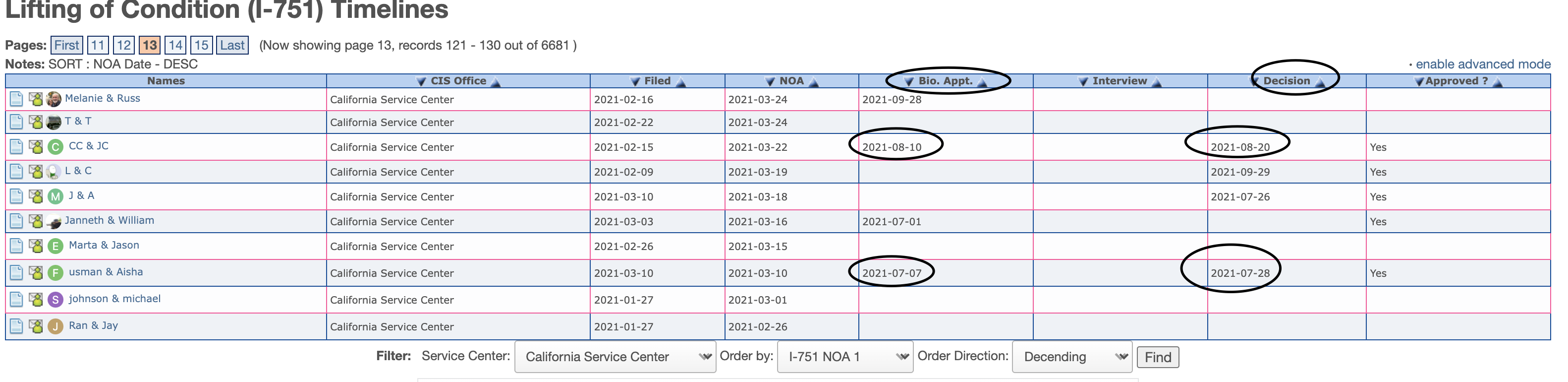Click message icon in Ran & Jay row
Viewport: 1568px width, 382px height.
point(36,326)
